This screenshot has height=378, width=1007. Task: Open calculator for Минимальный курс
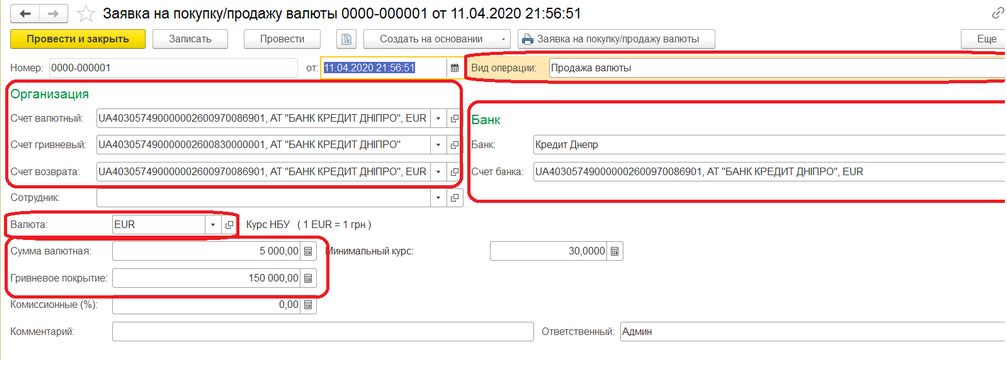tap(615, 251)
